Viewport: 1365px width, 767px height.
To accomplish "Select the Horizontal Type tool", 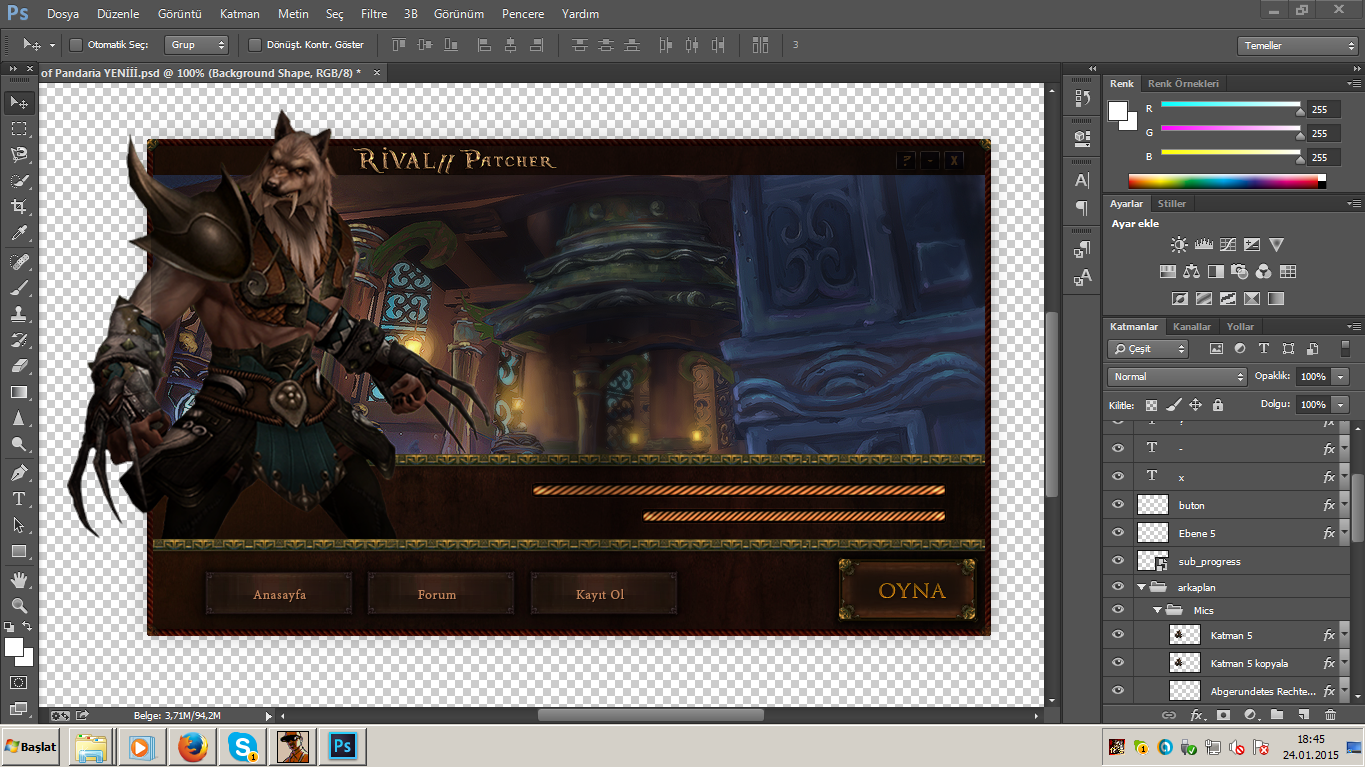I will (19, 498).
